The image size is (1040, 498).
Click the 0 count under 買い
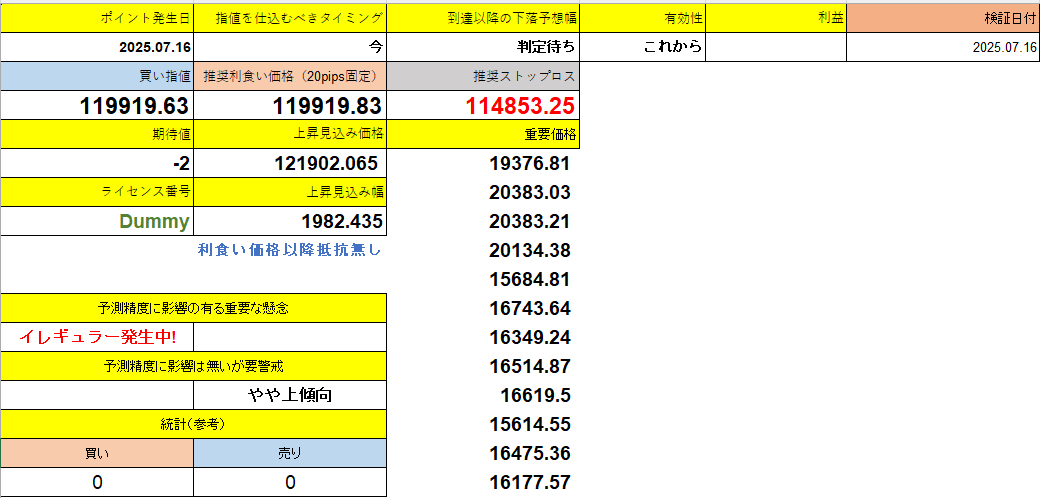click(97, 482)
